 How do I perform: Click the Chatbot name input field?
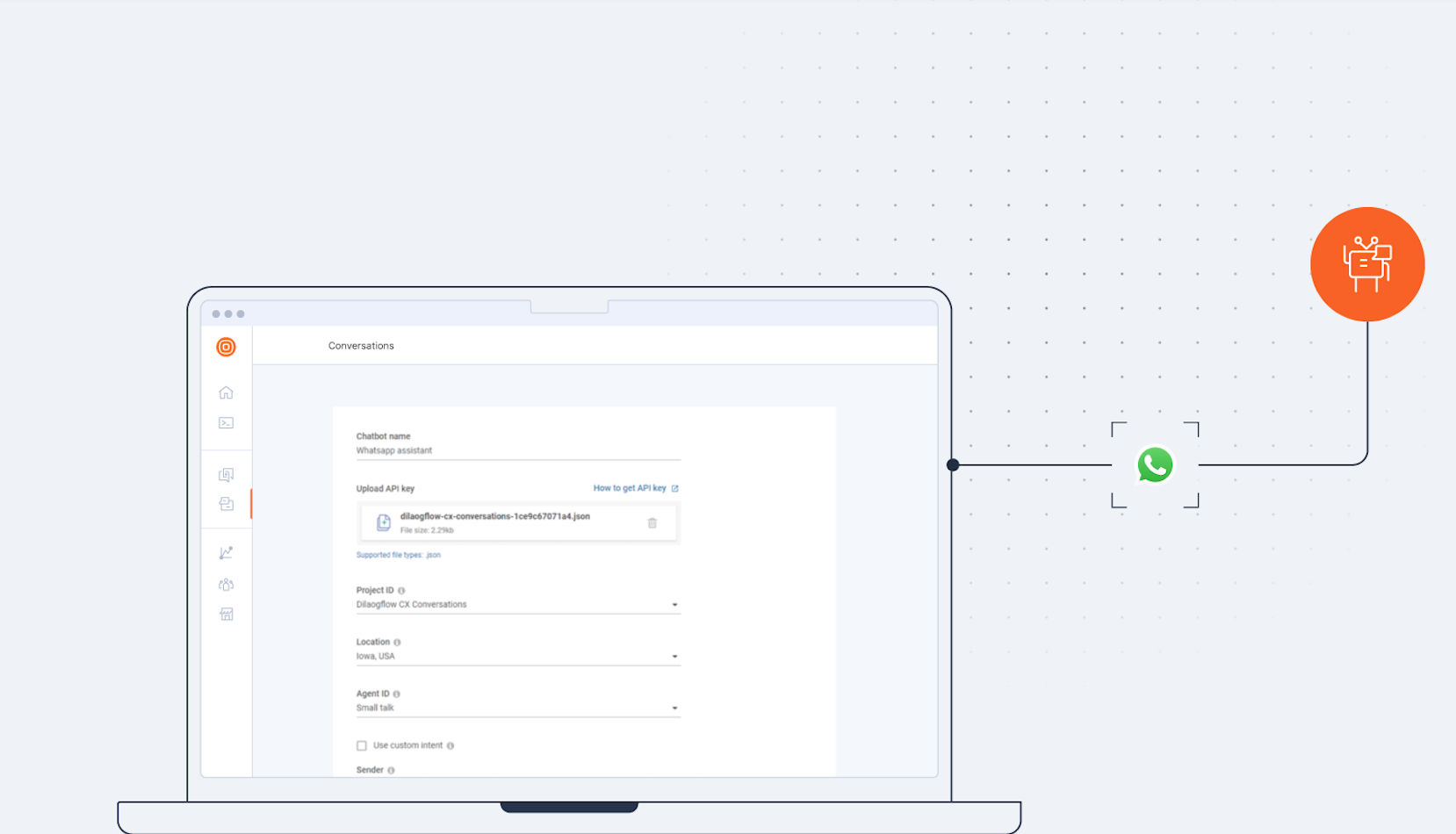click(x=517, y=450)
